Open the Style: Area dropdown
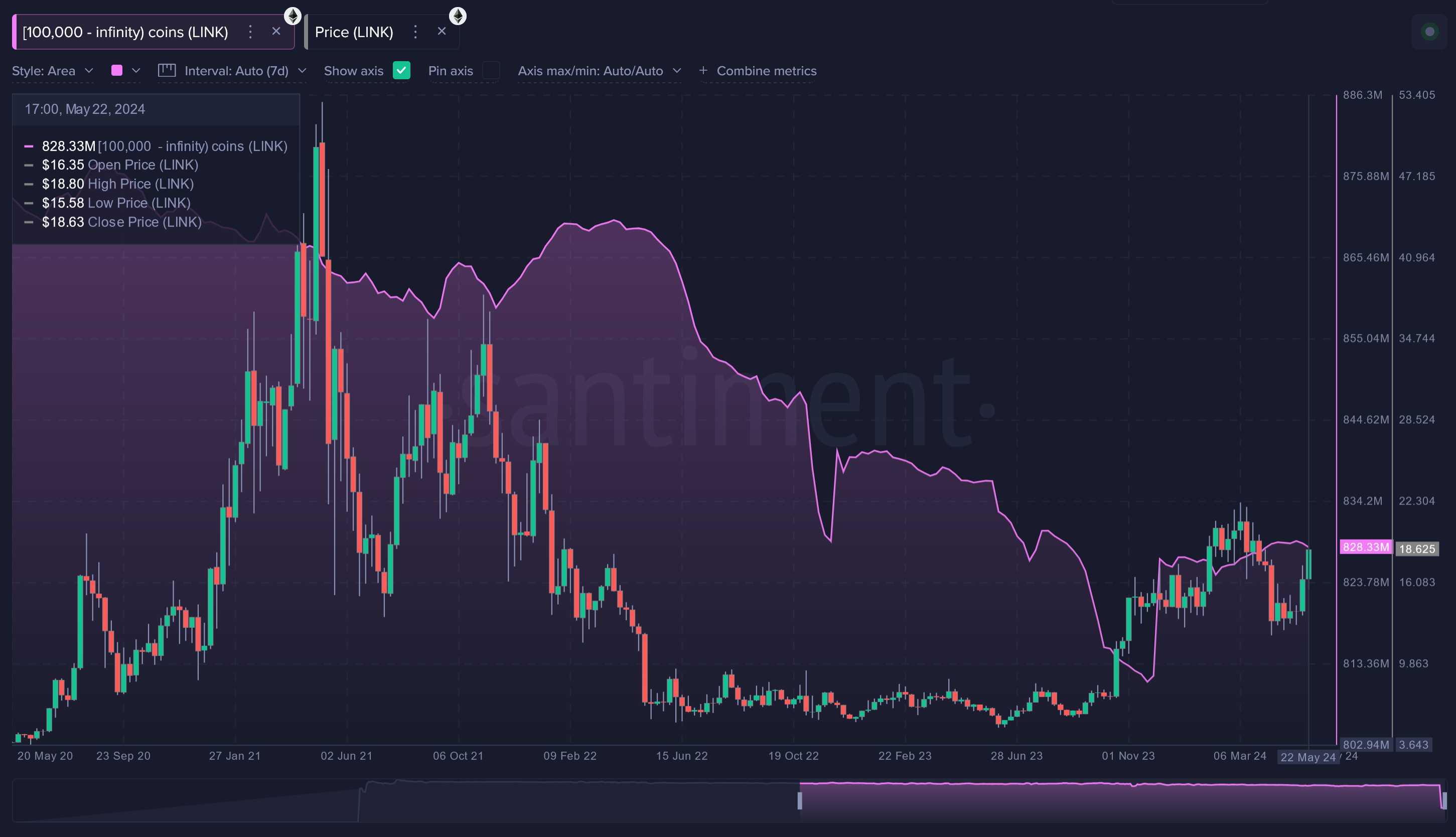The height and width of the screenshot is (837, 1456). (x=52, y=71)
